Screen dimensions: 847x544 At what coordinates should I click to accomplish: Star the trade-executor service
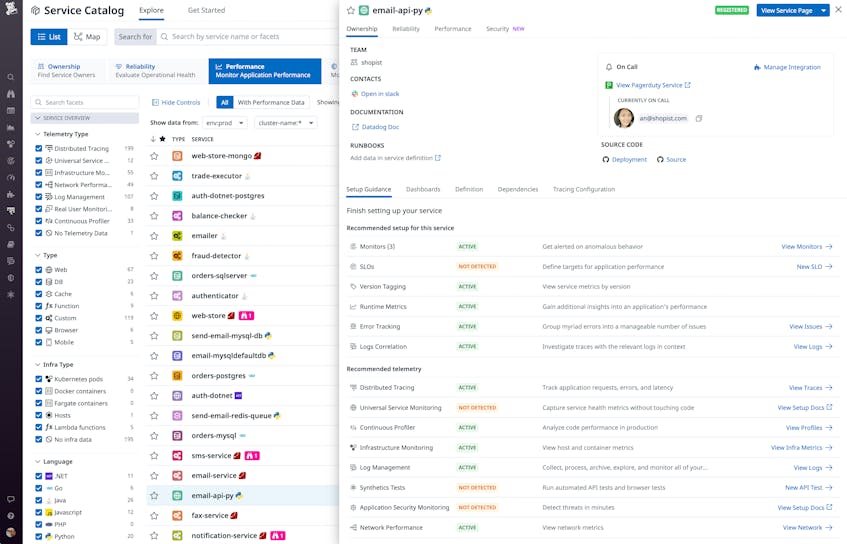click(154, 176)
